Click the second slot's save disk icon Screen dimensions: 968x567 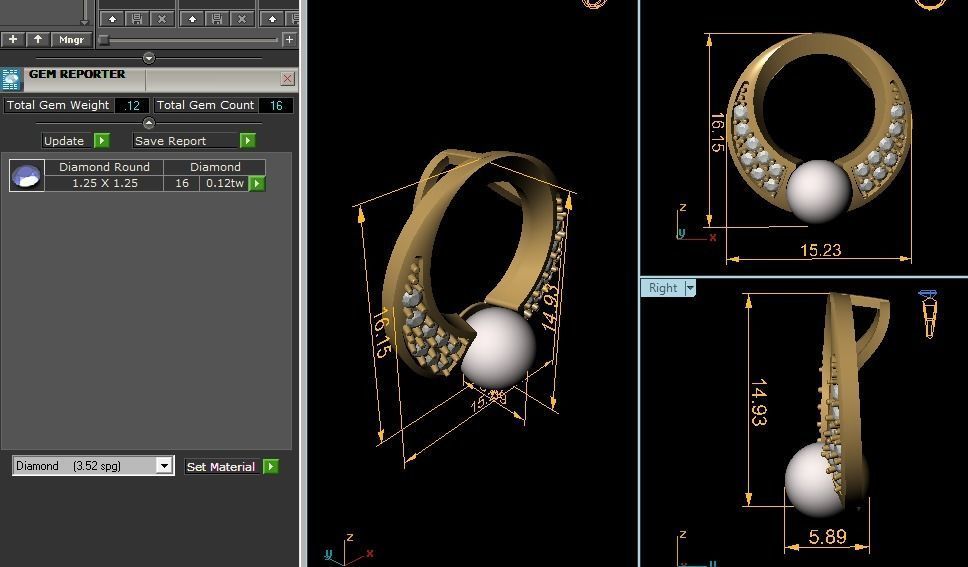click(217, 19)
